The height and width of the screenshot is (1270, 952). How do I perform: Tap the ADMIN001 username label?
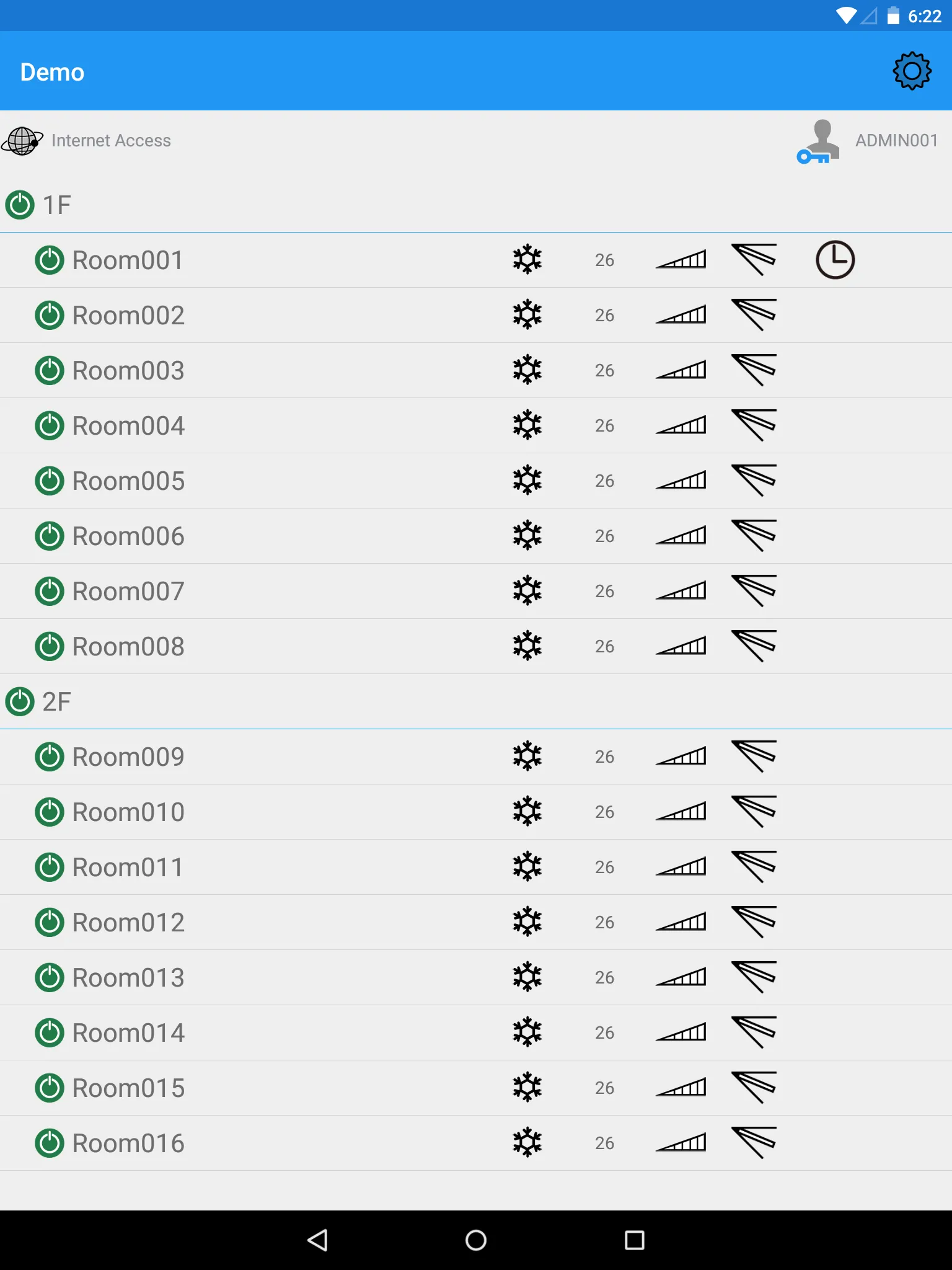pyautogui.click(x=896, y=141)
